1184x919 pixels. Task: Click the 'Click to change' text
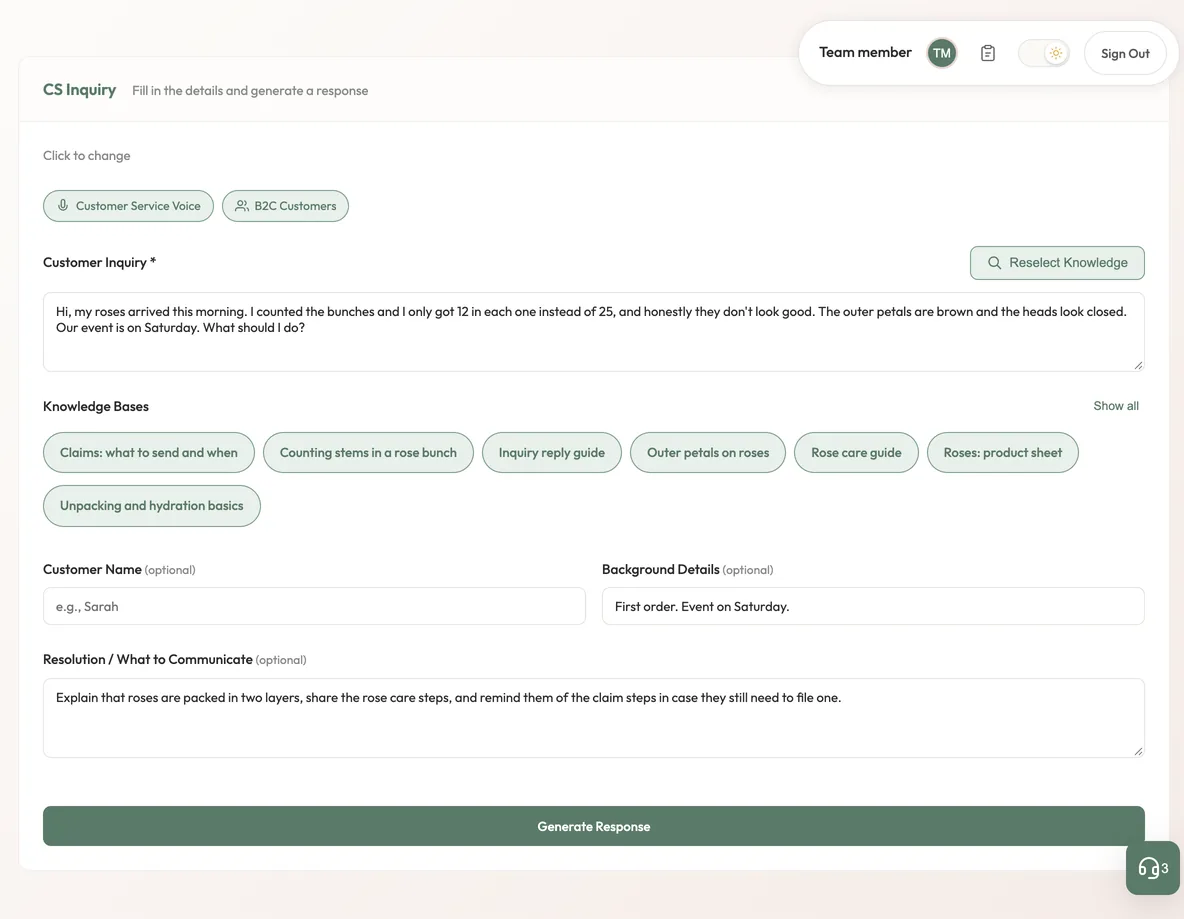(86, 156)
